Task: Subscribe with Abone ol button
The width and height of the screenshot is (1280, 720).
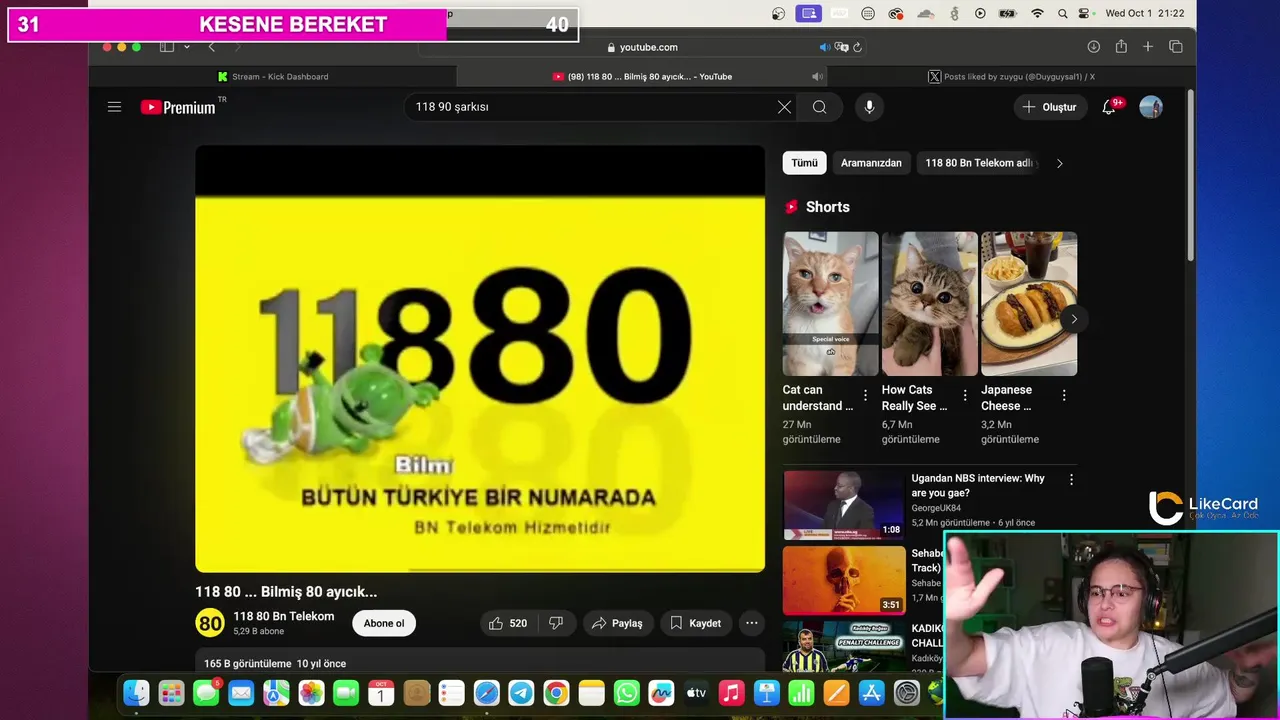Action: pyautogui.click(x=384, y=623)
